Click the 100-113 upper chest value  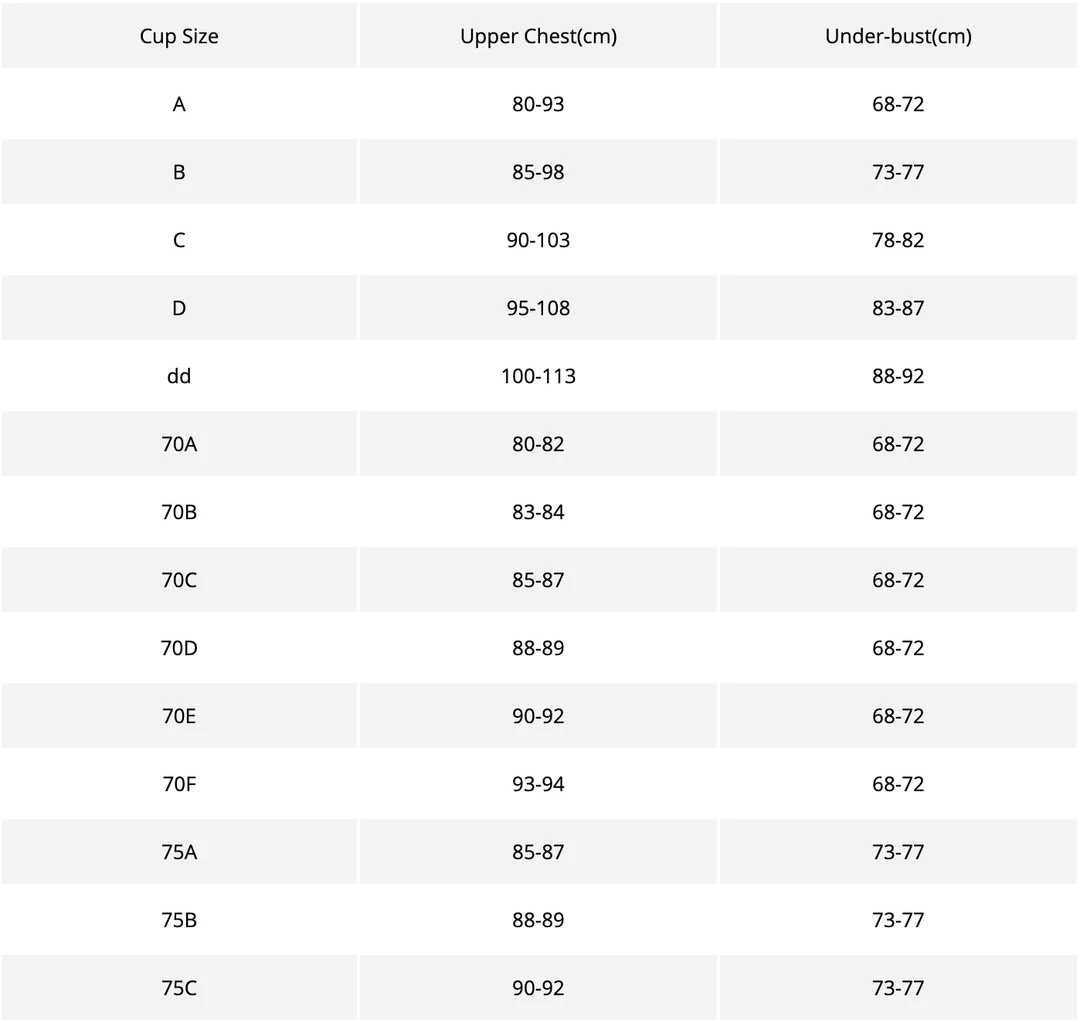(538, 376)
